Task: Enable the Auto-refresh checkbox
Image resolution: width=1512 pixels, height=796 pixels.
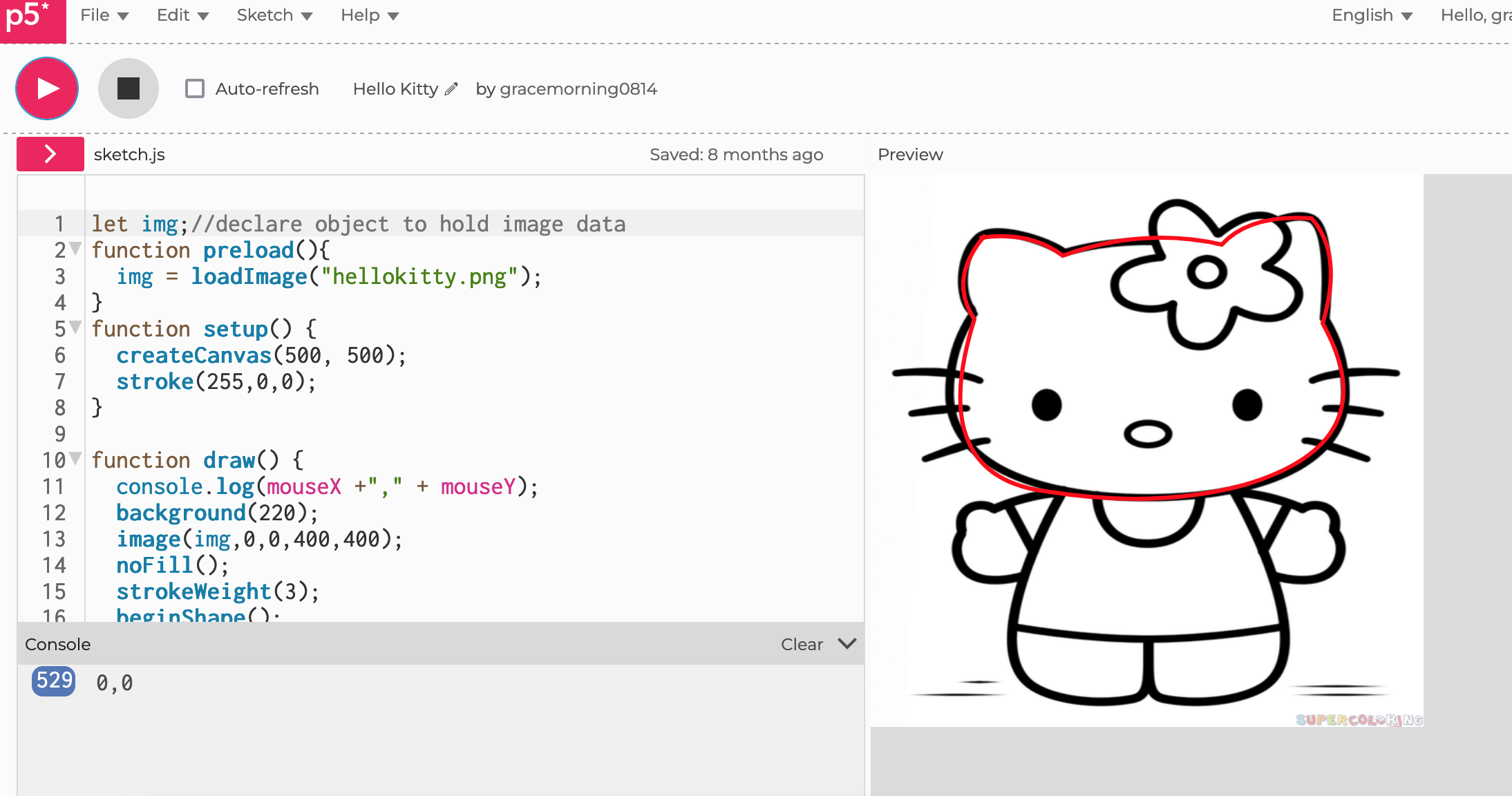Action: pos(195,88)
